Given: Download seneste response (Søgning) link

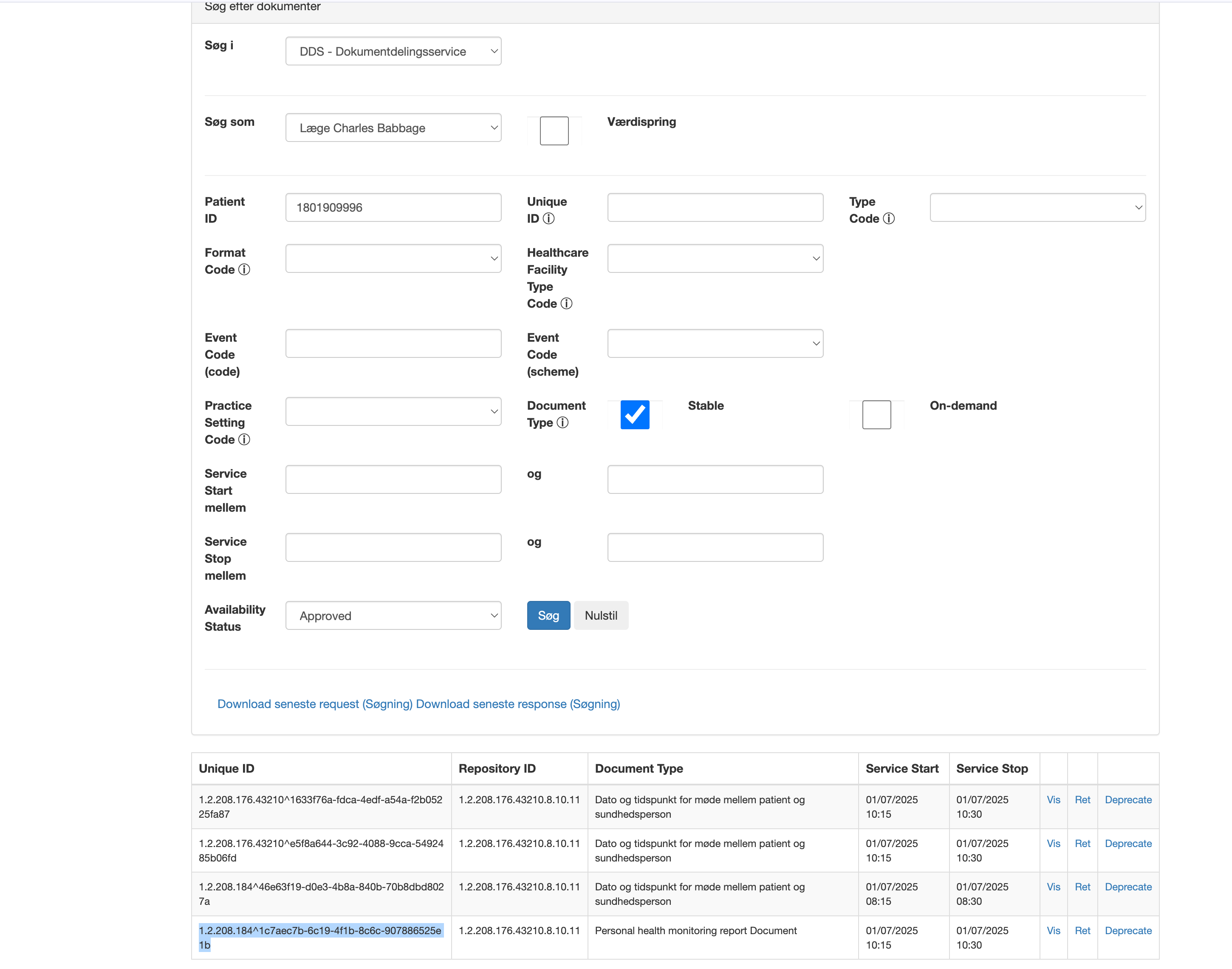Looking at the screenshot, I should pos(517,704).
